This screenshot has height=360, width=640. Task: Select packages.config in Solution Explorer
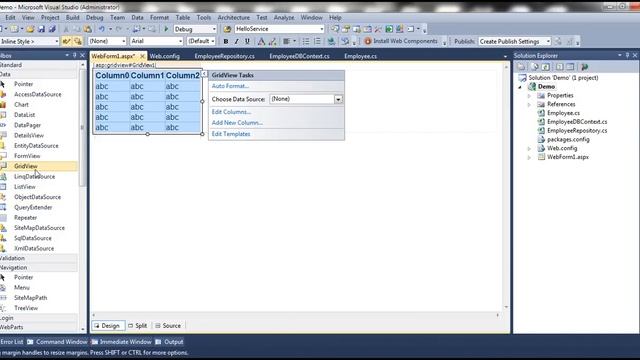(568, 140)
